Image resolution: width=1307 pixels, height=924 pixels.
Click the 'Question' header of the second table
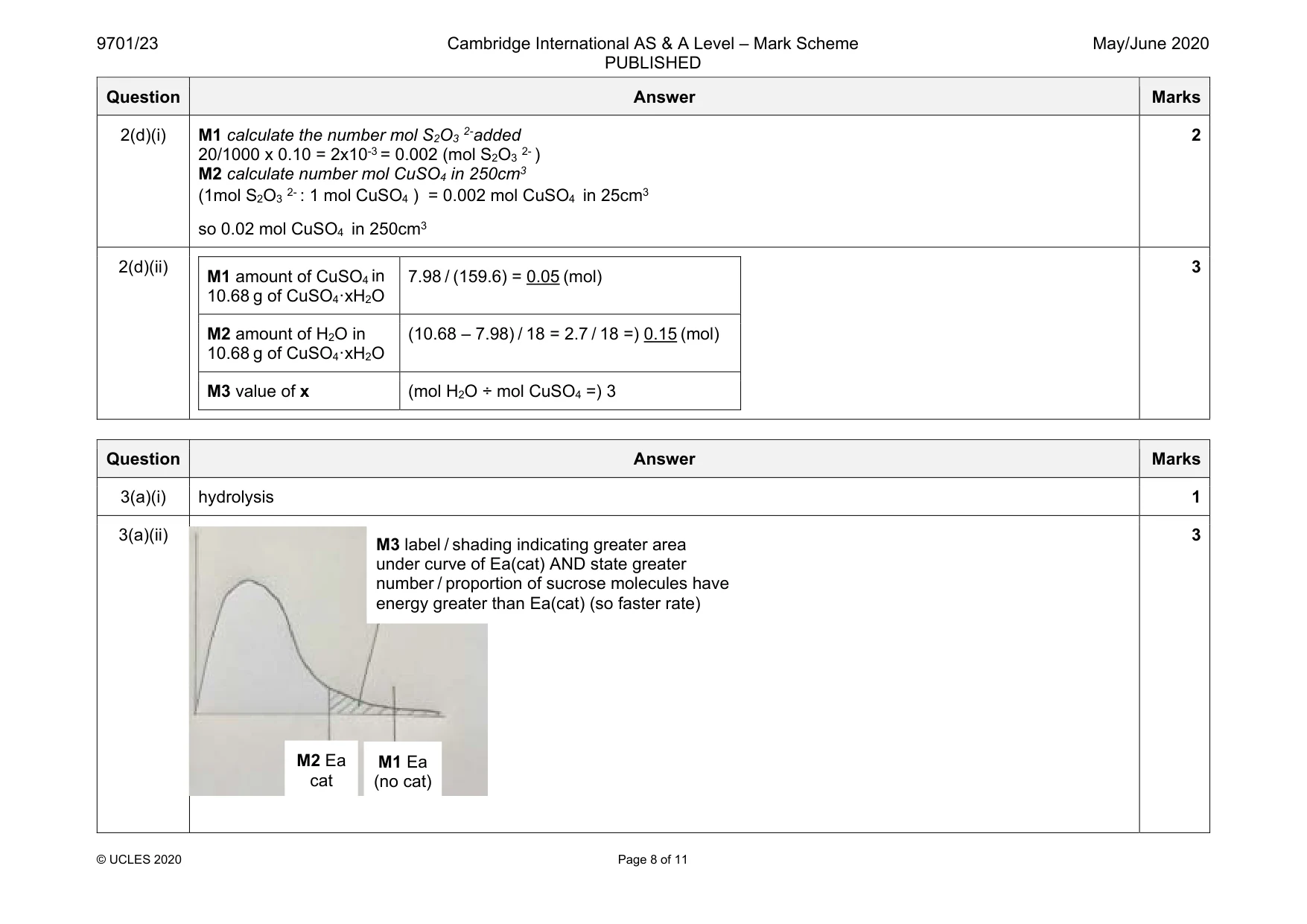coord(143,459)
